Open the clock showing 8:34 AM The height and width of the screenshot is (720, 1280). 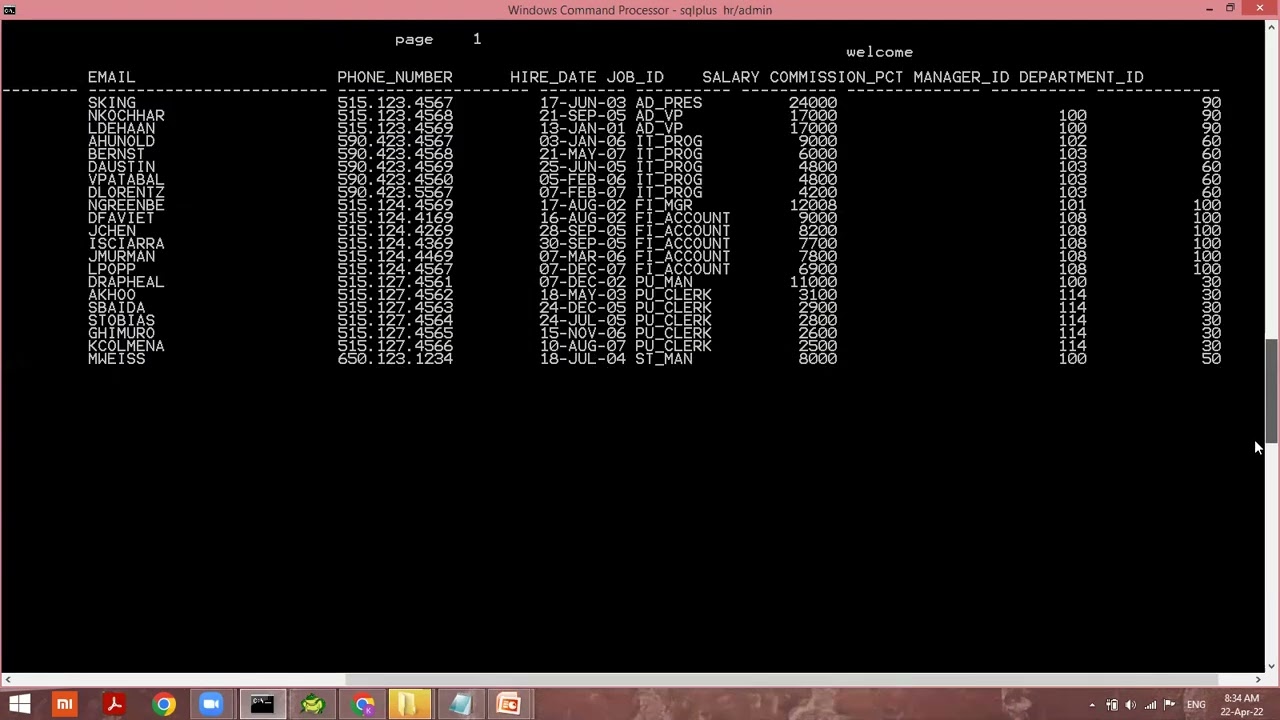point(1242,698)
